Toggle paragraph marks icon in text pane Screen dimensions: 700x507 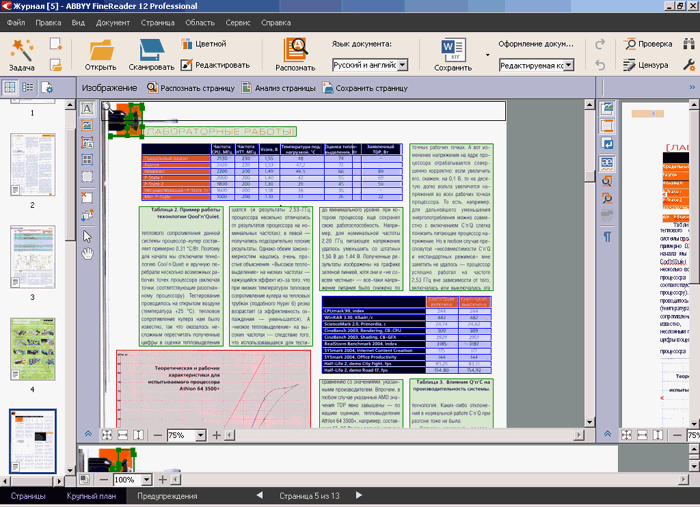tap(607, 236)
